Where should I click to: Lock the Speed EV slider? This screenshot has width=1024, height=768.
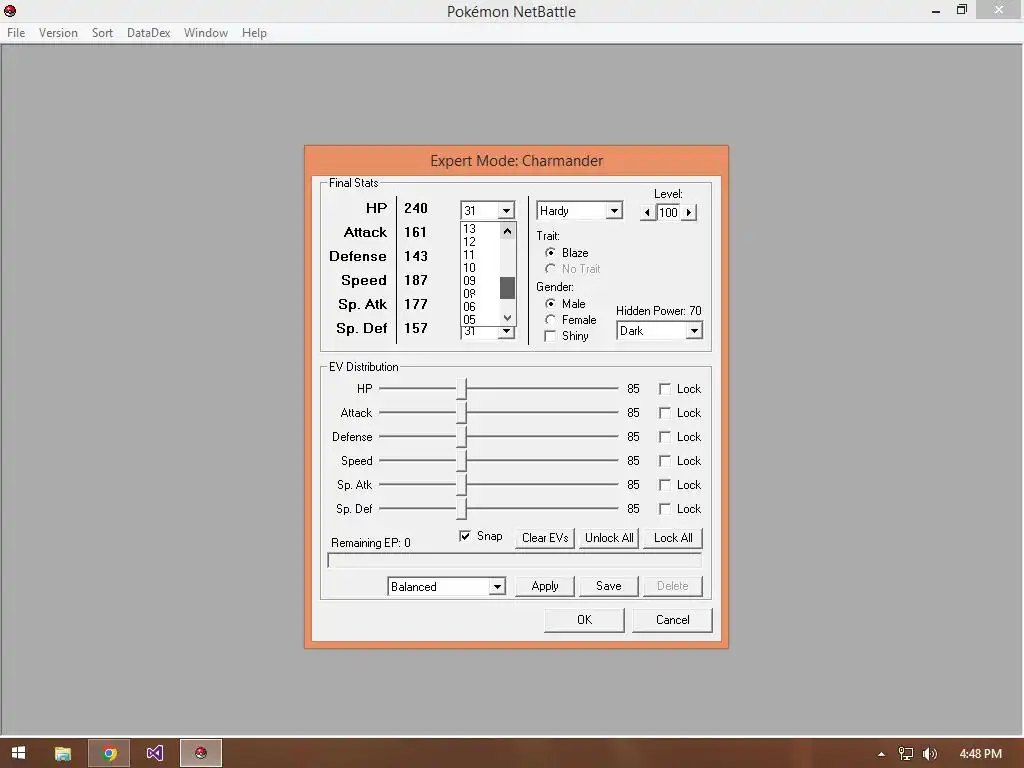coord(665,461)
